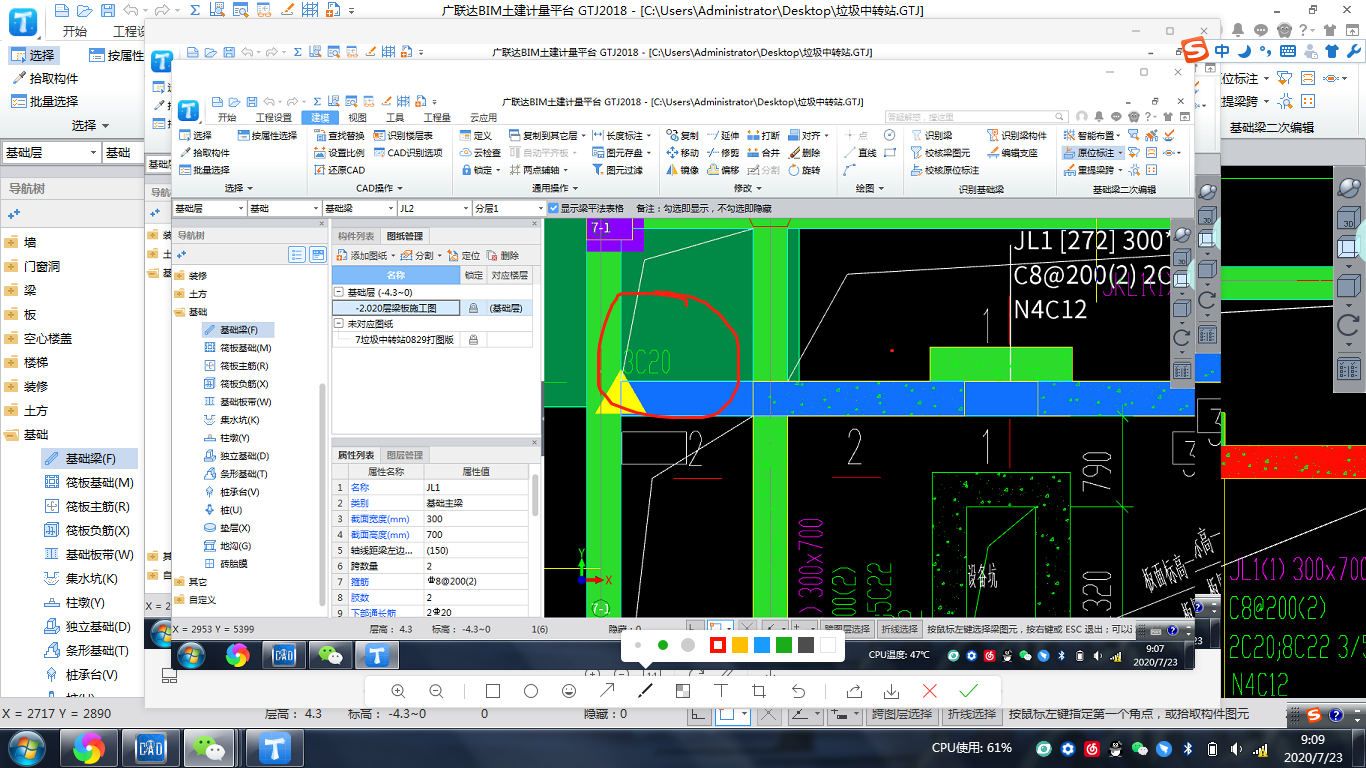Click 查找替换 in the front ribbon
1366x768 pixels.
(338, 135)
